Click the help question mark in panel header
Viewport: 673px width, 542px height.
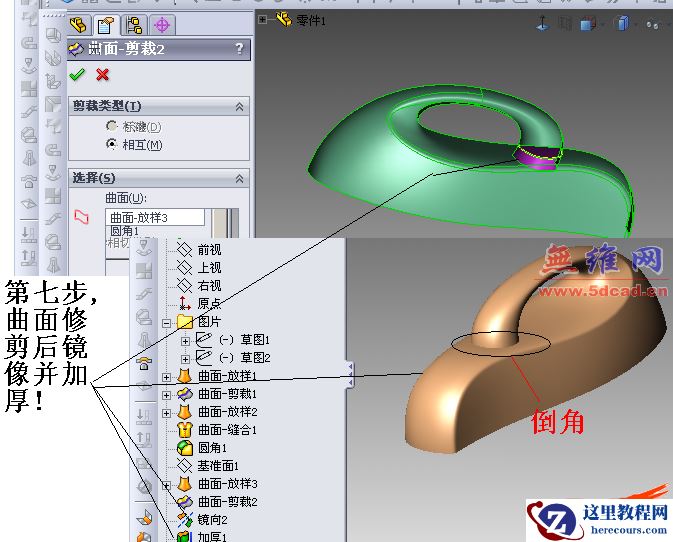pos(238,48)
